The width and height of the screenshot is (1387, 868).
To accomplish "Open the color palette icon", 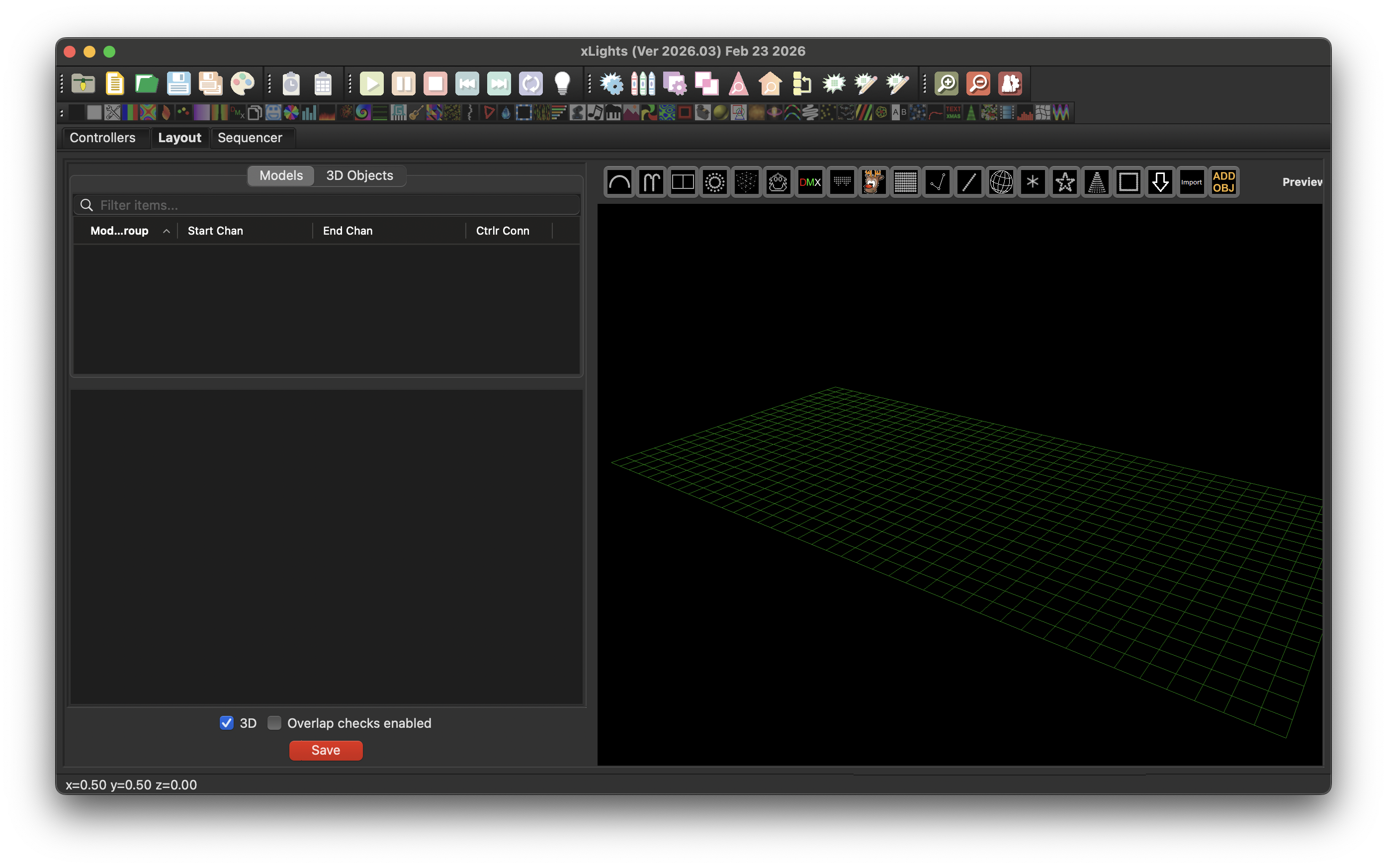I will (242, 84).
